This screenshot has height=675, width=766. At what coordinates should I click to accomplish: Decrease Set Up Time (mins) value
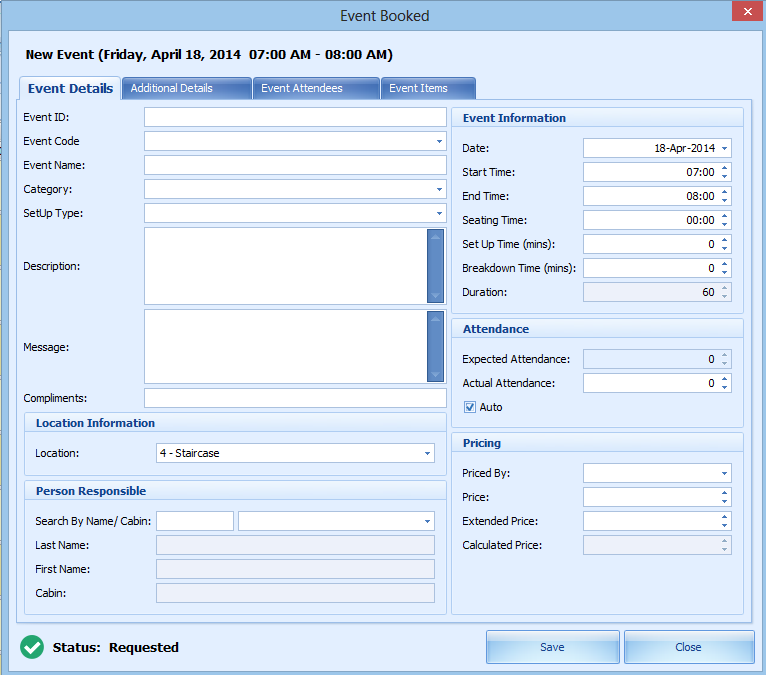[724, 248]
